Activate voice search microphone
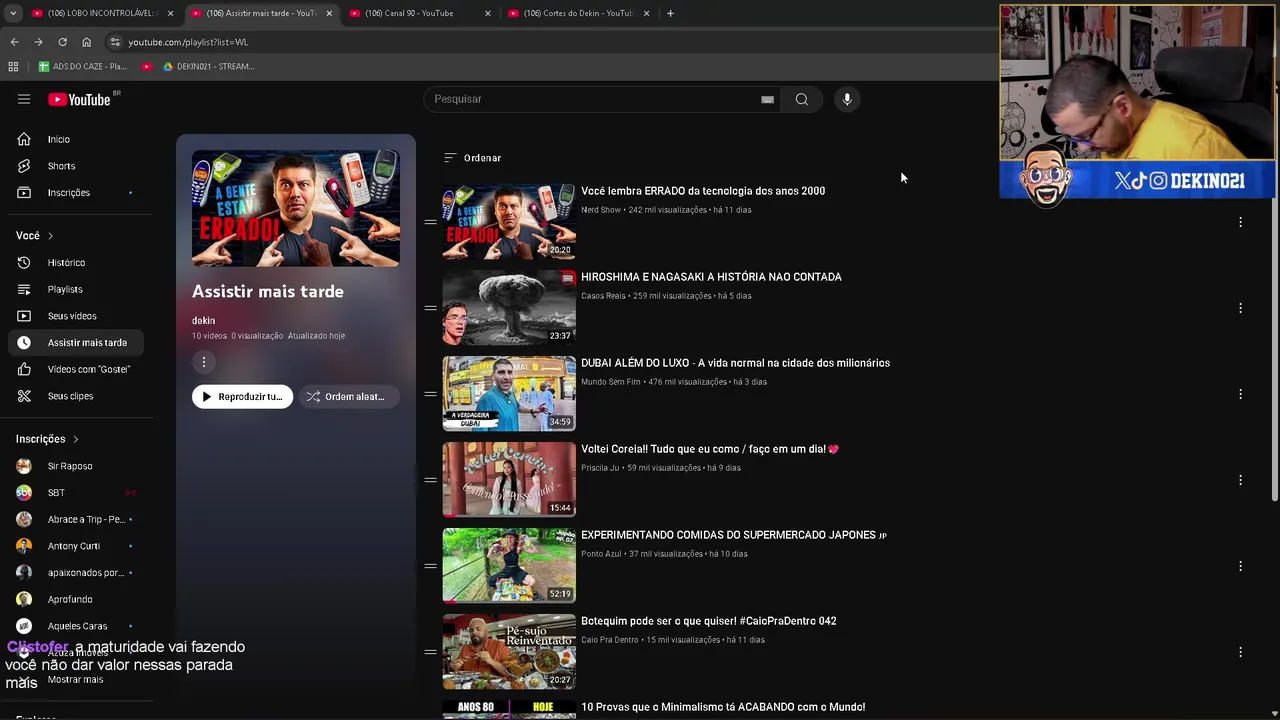The height and width of the screenshot is (720, 1280). click(x=847, y=99)
